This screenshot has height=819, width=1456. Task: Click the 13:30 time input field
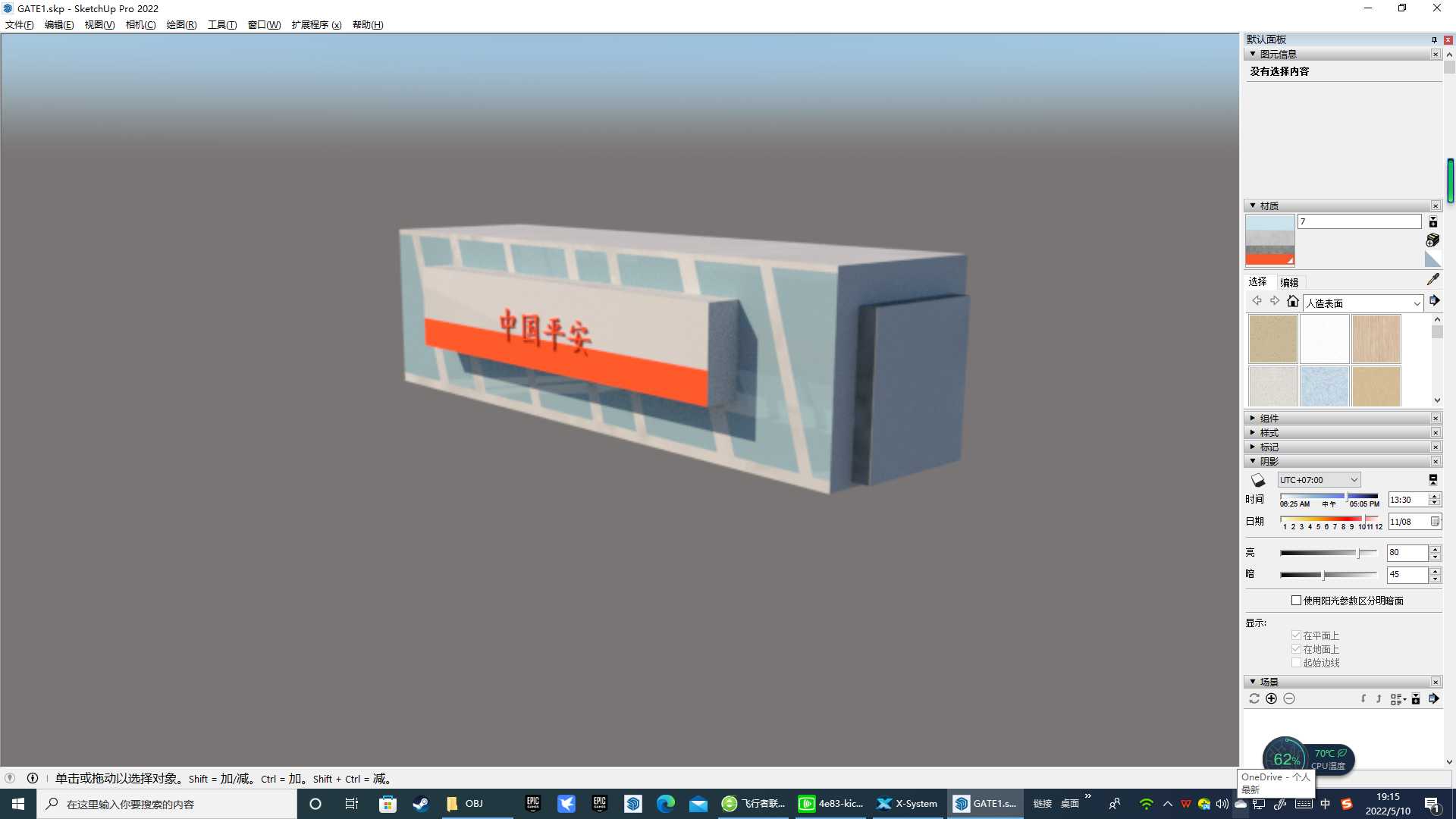pos(1408,500)
